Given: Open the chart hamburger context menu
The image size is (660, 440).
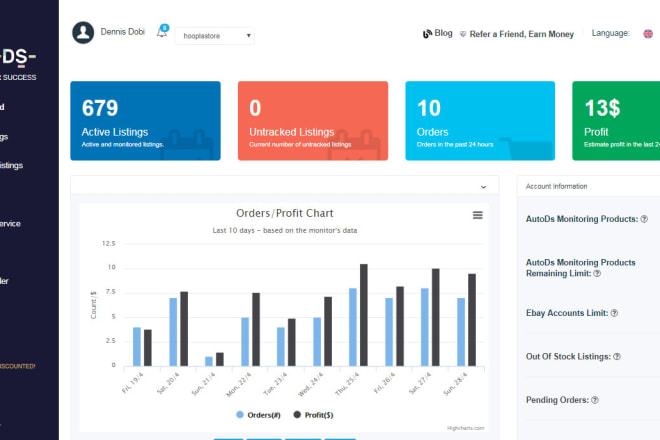Looking at the screenshot, I should click(x=477, y=215).
